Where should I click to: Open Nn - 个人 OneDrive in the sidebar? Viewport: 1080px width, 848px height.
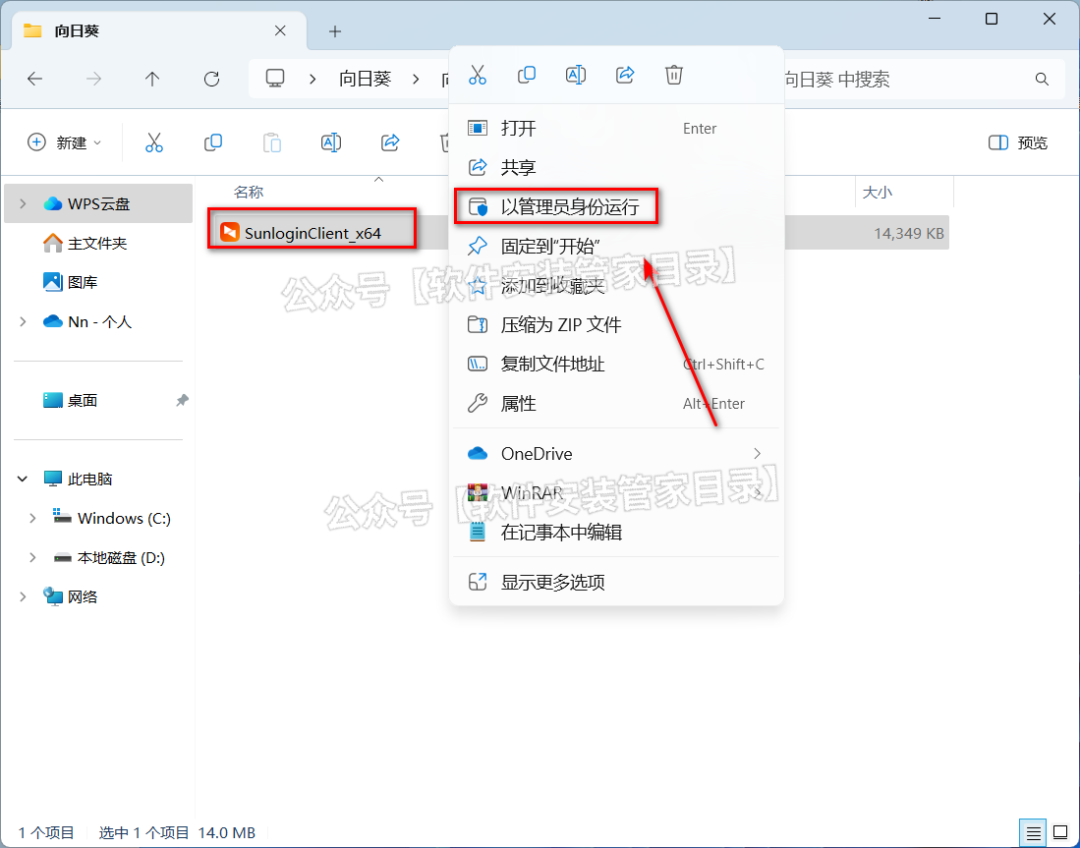(87, 321)
